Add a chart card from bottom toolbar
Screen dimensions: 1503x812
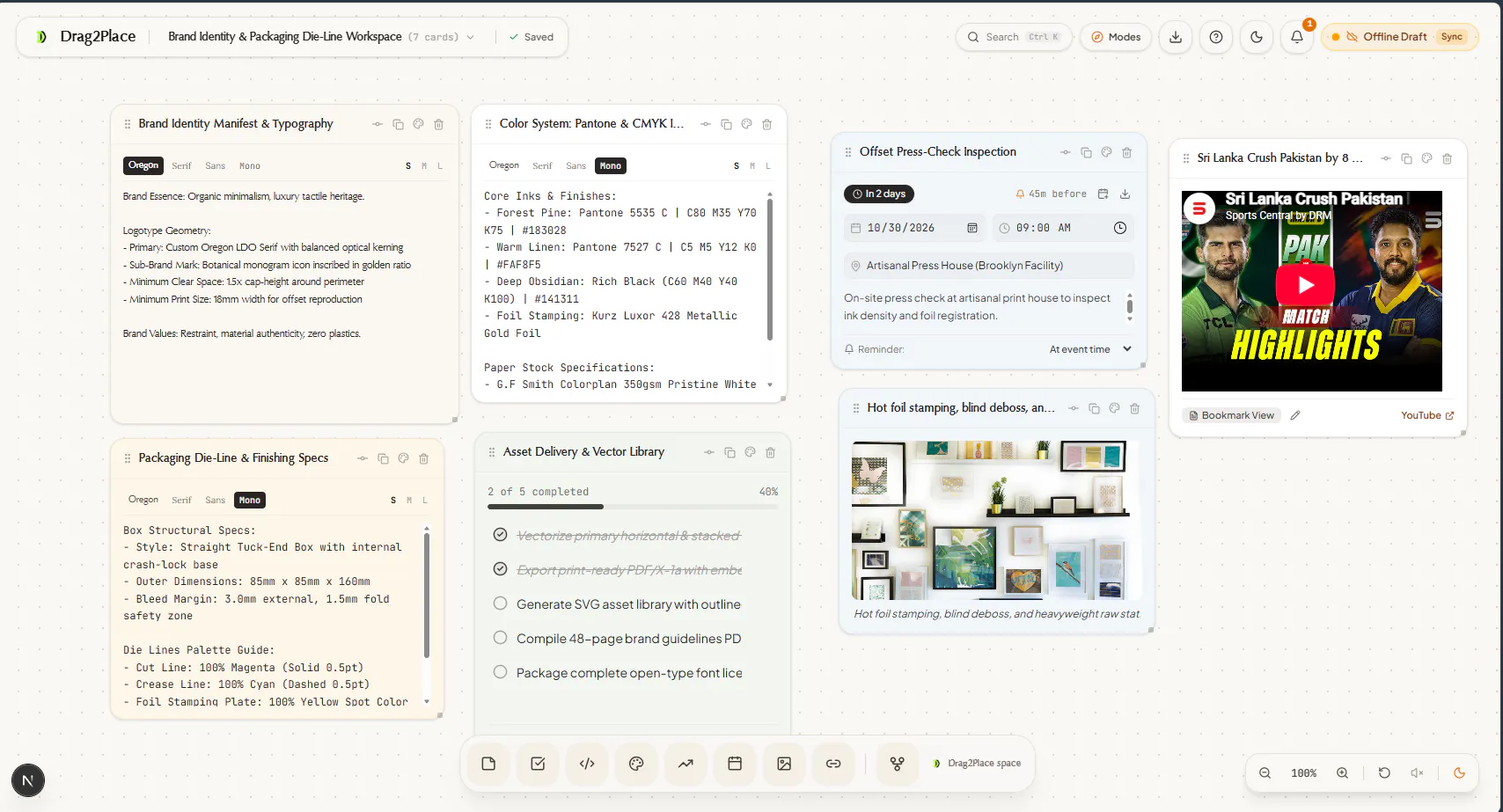pyautogui.click(x=686, y=764)
